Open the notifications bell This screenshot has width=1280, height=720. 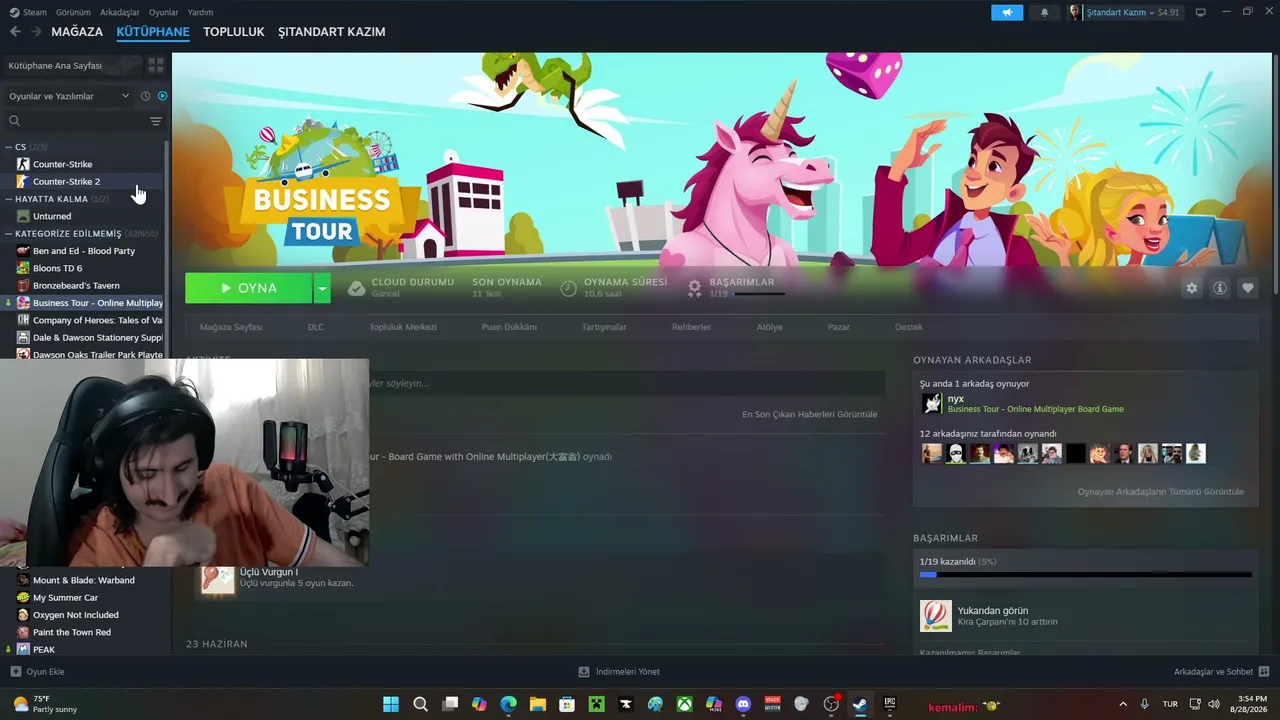pyautogui.click(x=1045, y=12)
